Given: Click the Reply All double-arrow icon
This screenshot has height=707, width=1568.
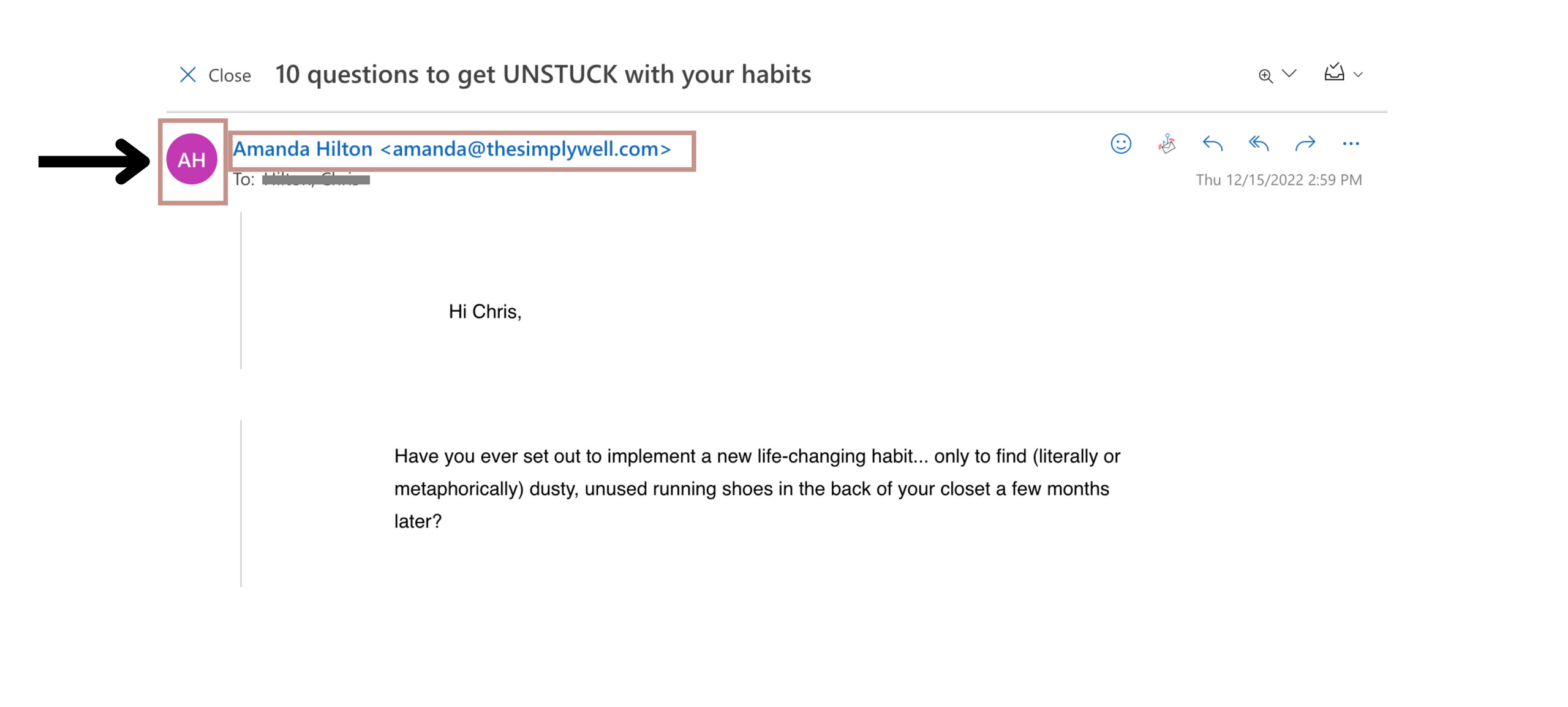Looking at the screenshot, I should (1258, 144).
